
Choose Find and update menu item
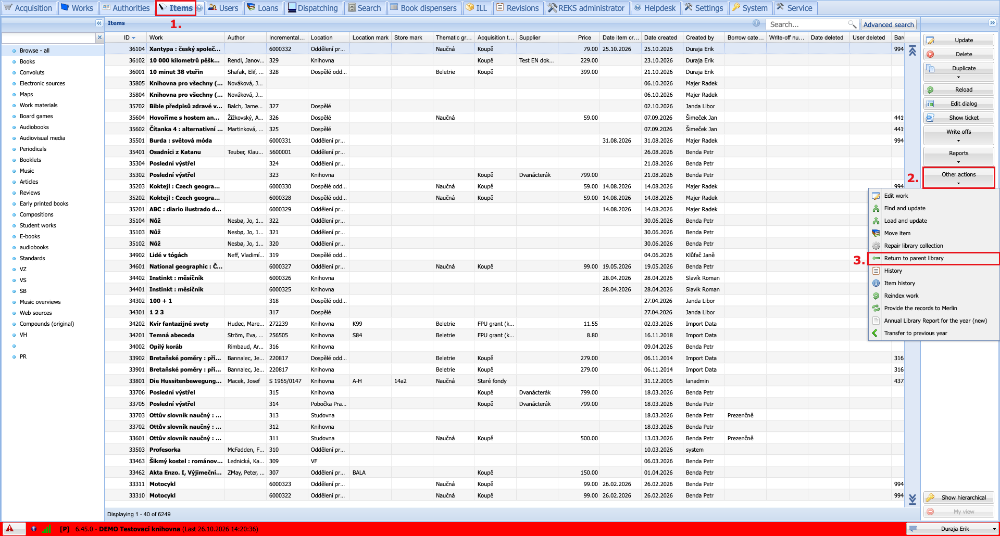tap(932, 208)
